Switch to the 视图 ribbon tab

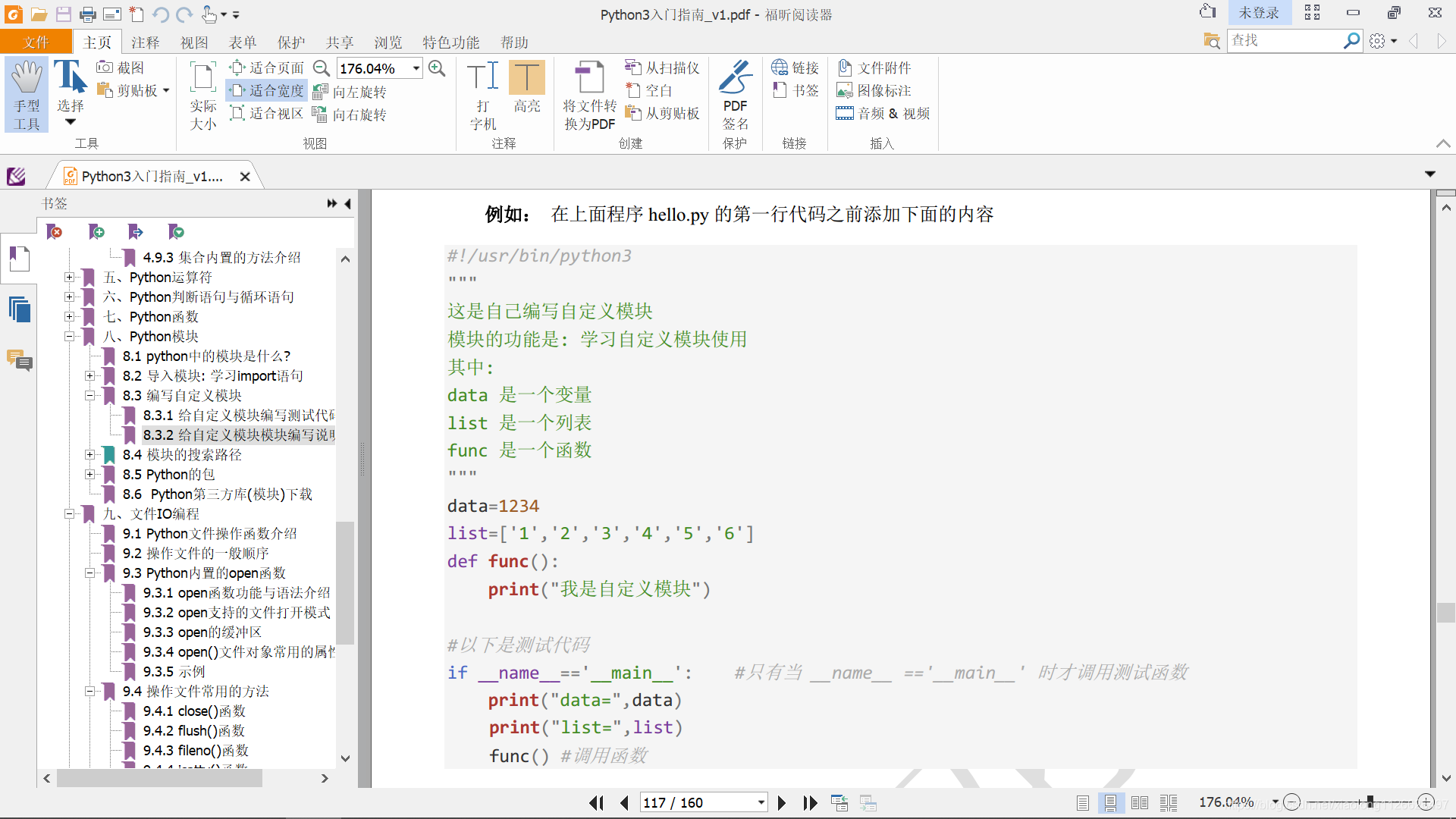click(194, 42)
